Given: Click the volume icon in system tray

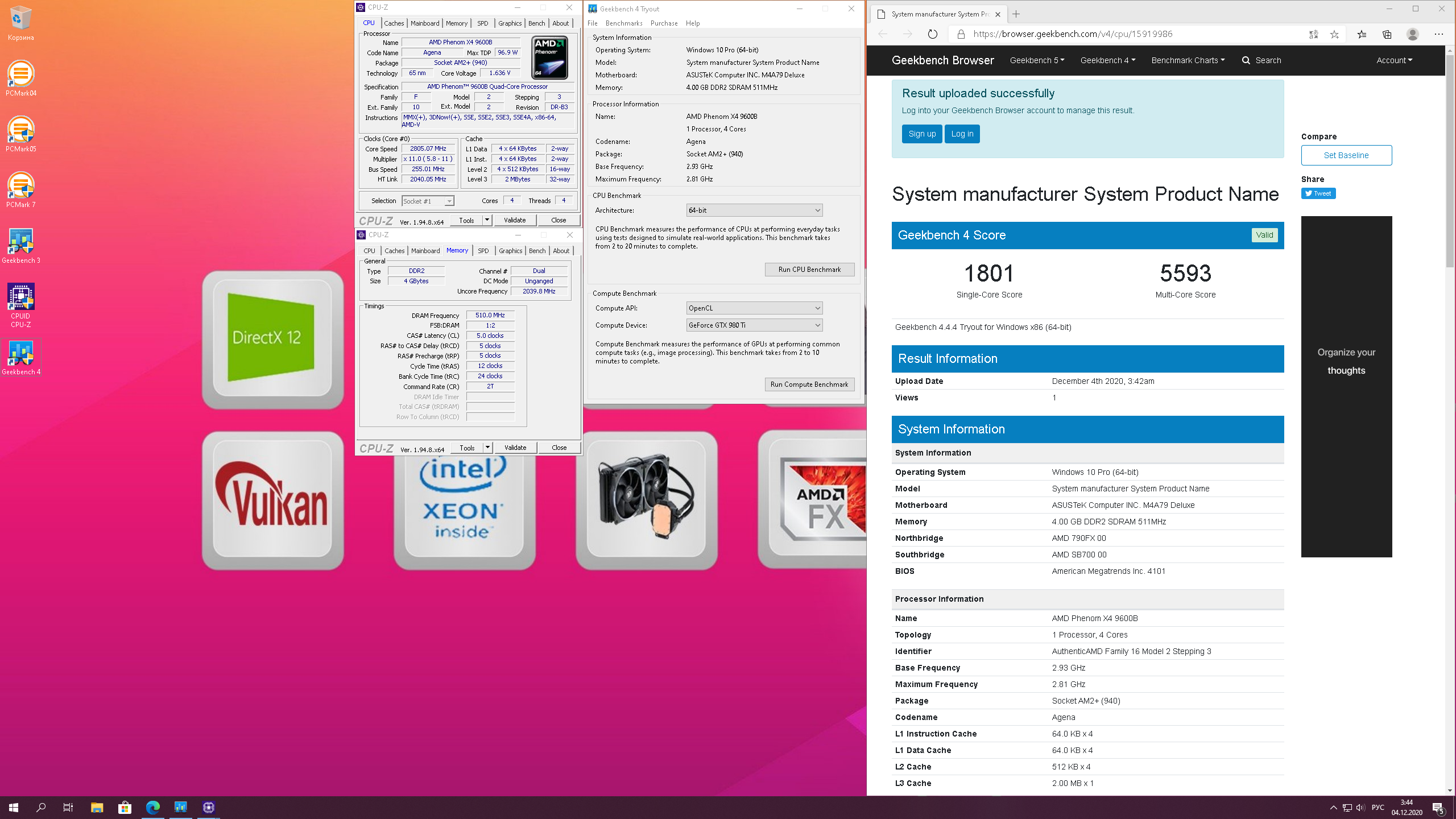Looking at the screenshot, I should [x=1360, y=808].
